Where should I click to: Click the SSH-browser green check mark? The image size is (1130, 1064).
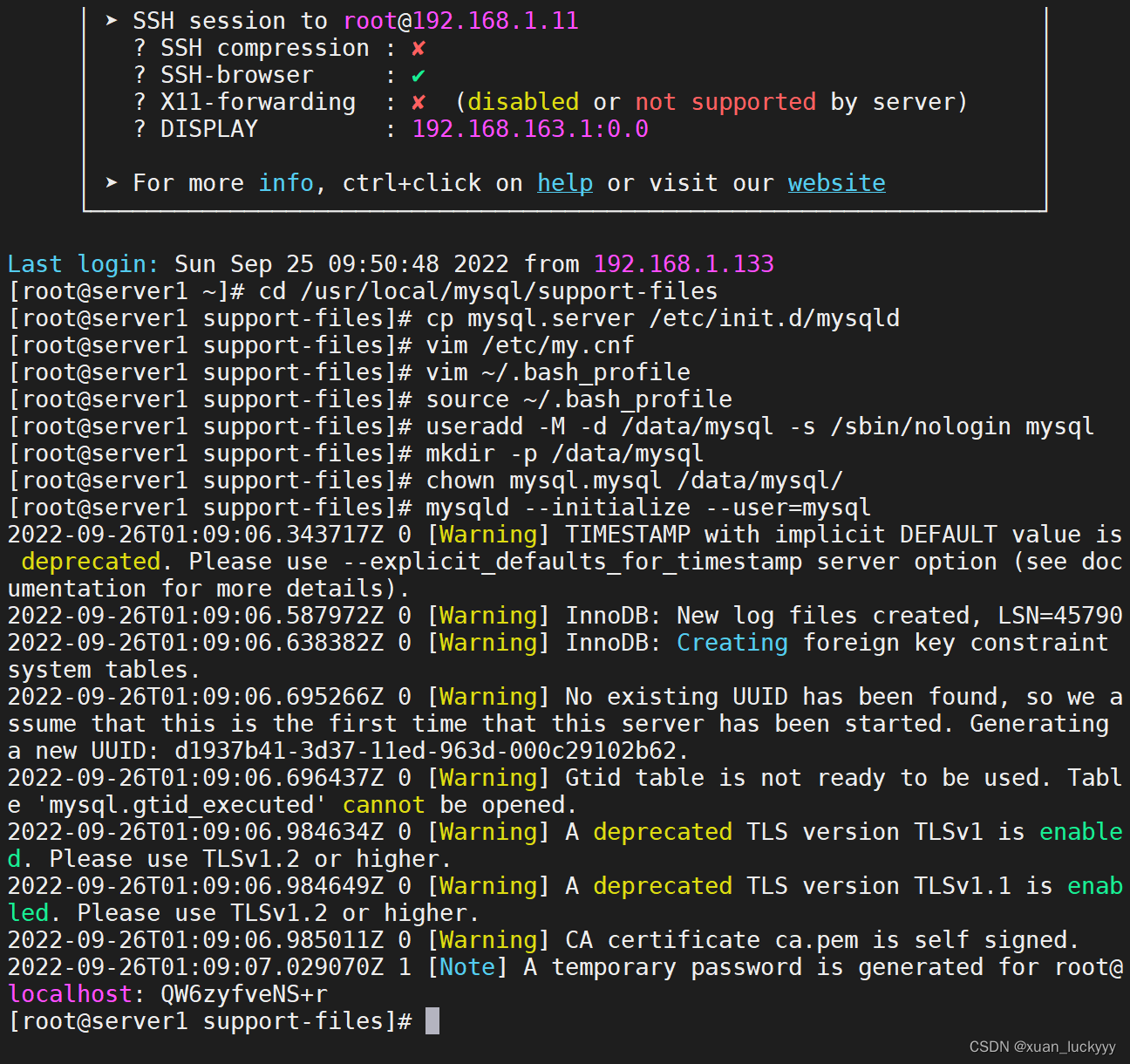pos(419,75)
